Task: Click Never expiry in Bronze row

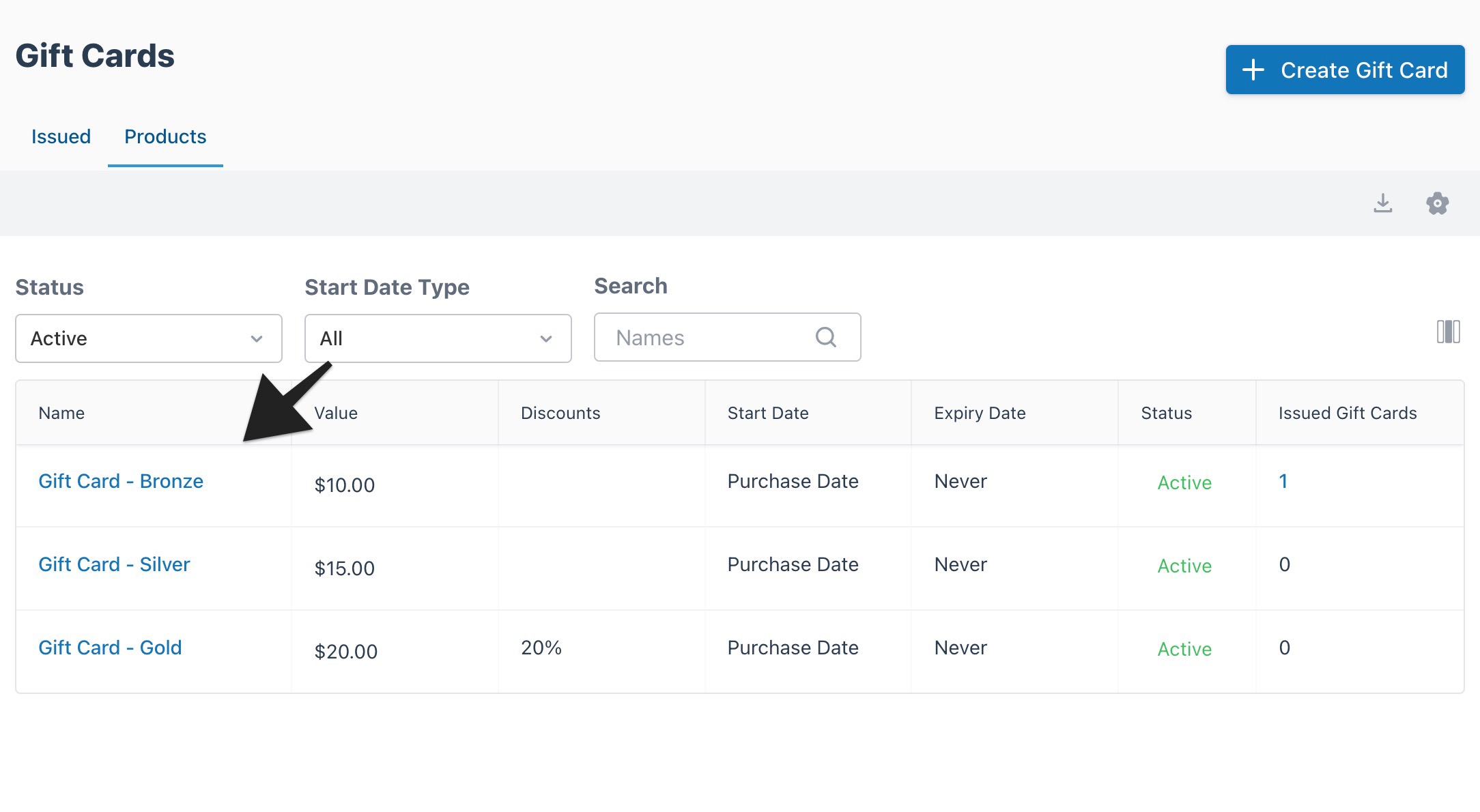Action: 960,481
